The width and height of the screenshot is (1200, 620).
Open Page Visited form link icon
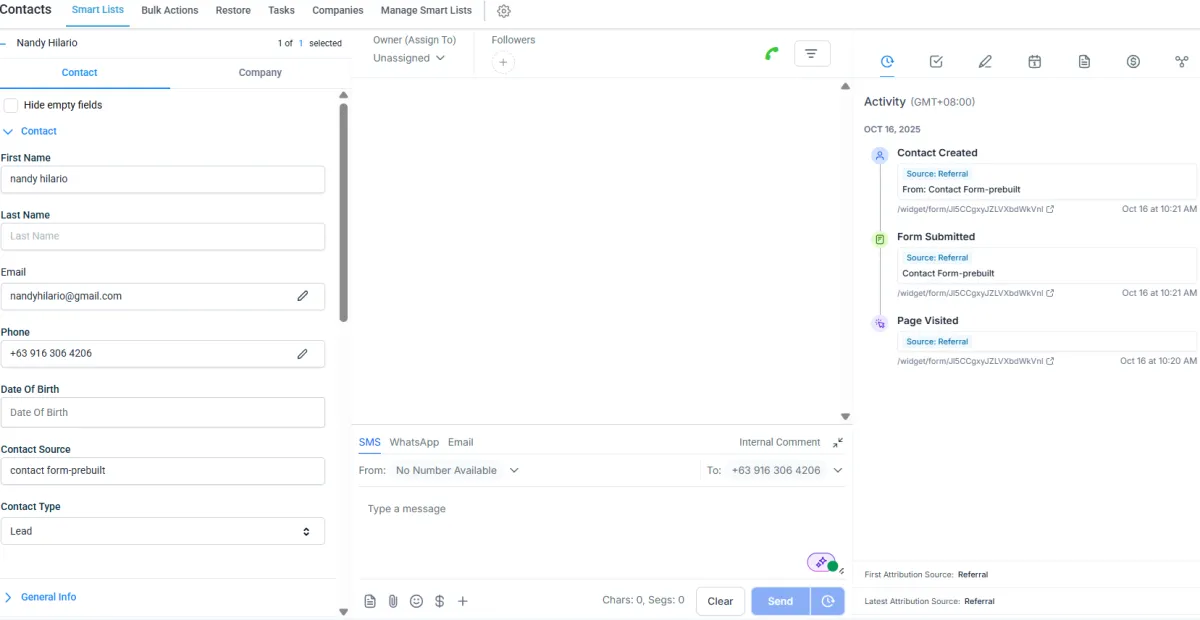pyautogui.click(x=1050, y=361)
